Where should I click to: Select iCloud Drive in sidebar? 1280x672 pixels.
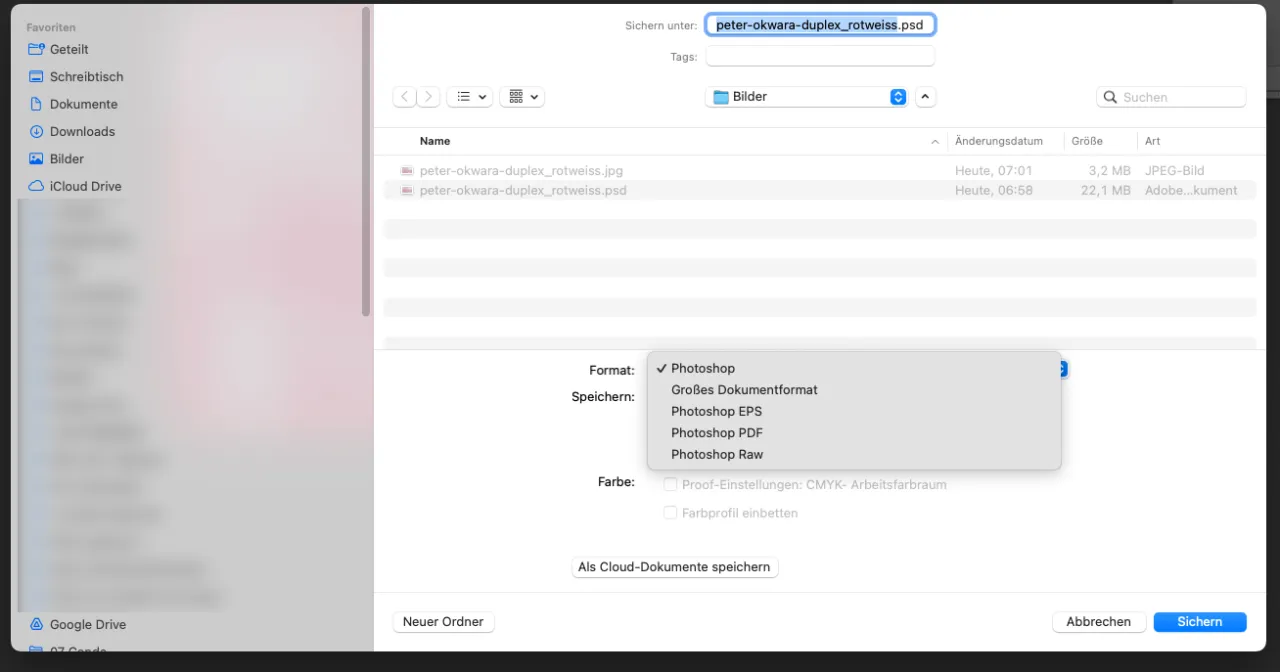[85, 186]
